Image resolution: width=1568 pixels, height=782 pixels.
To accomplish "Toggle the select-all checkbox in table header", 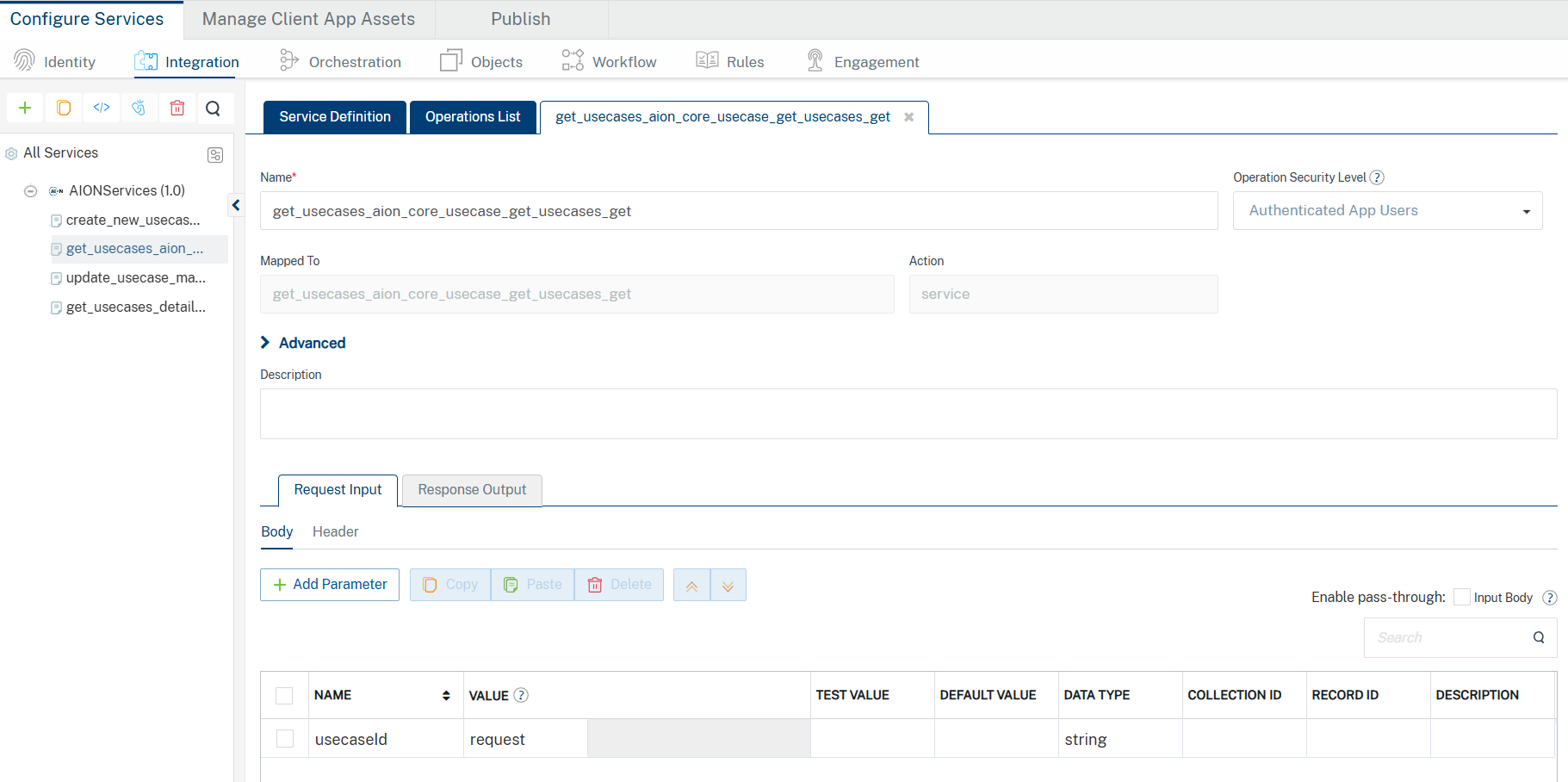I will coord(284,696).
